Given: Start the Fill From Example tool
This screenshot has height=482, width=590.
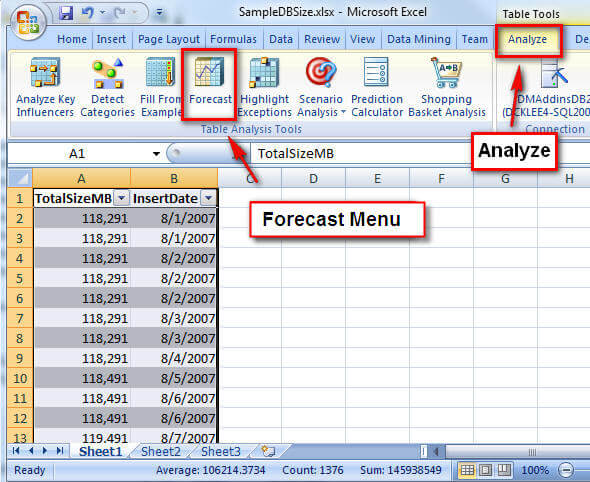Looking at the screenshot, I should click(161, 87).
